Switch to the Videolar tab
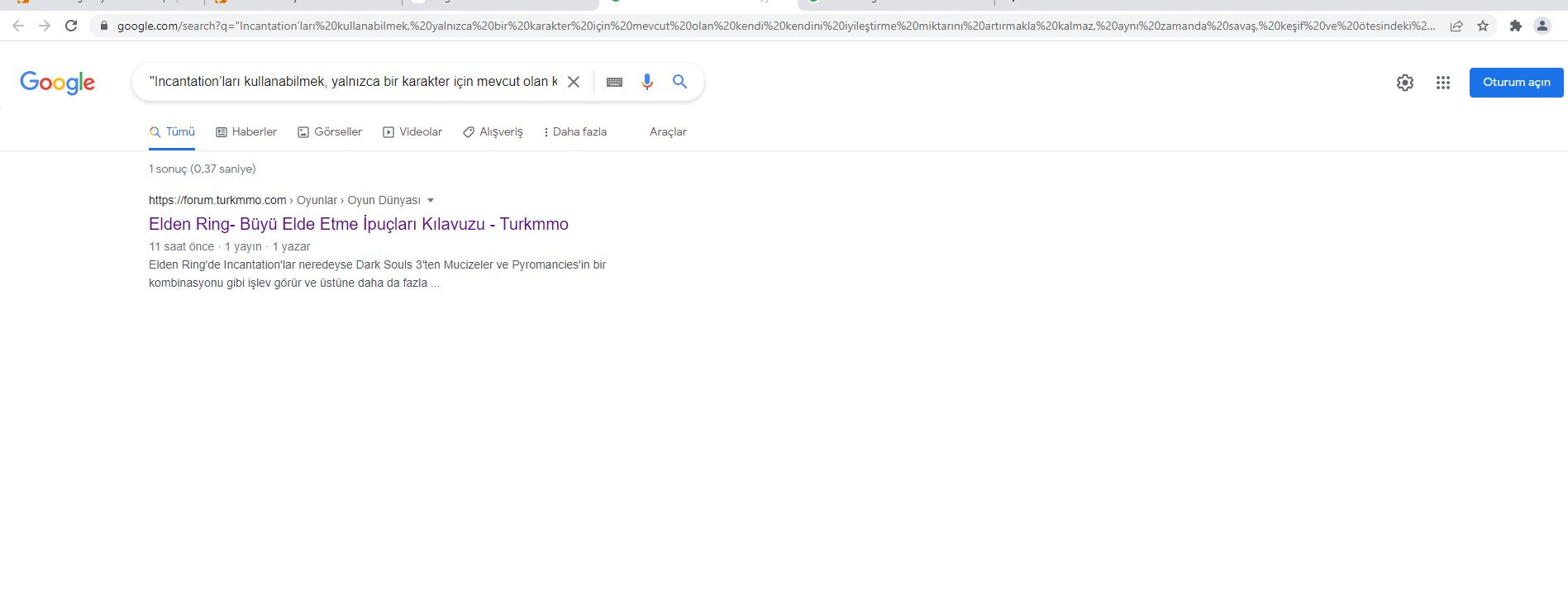1568x605 pixels. click(412, 132)
